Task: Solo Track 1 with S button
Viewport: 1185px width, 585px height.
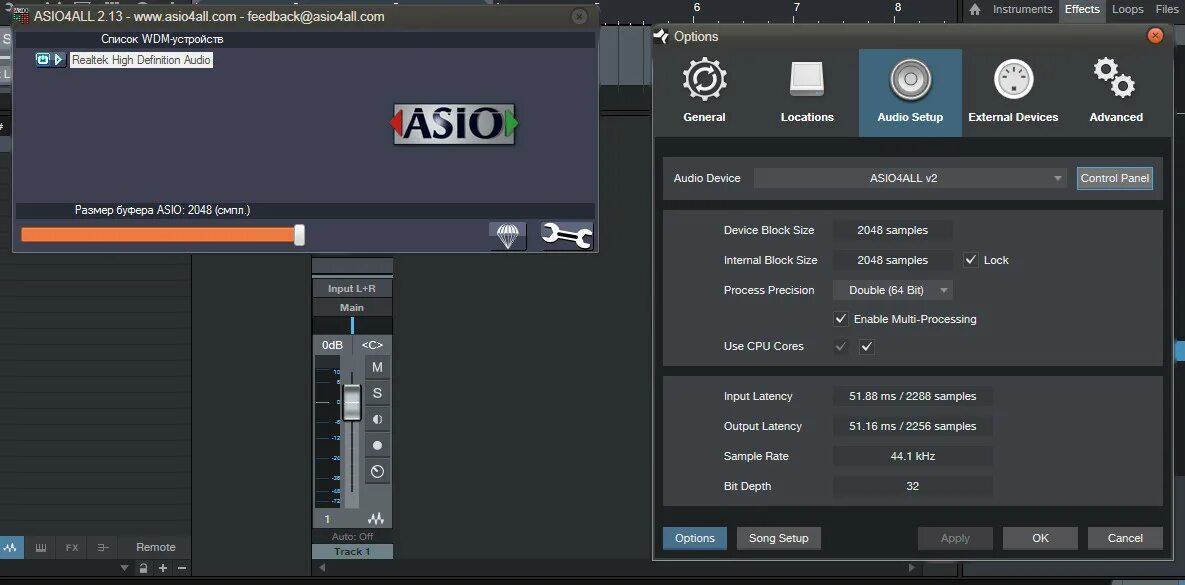Action: click(x=377, y=393)
